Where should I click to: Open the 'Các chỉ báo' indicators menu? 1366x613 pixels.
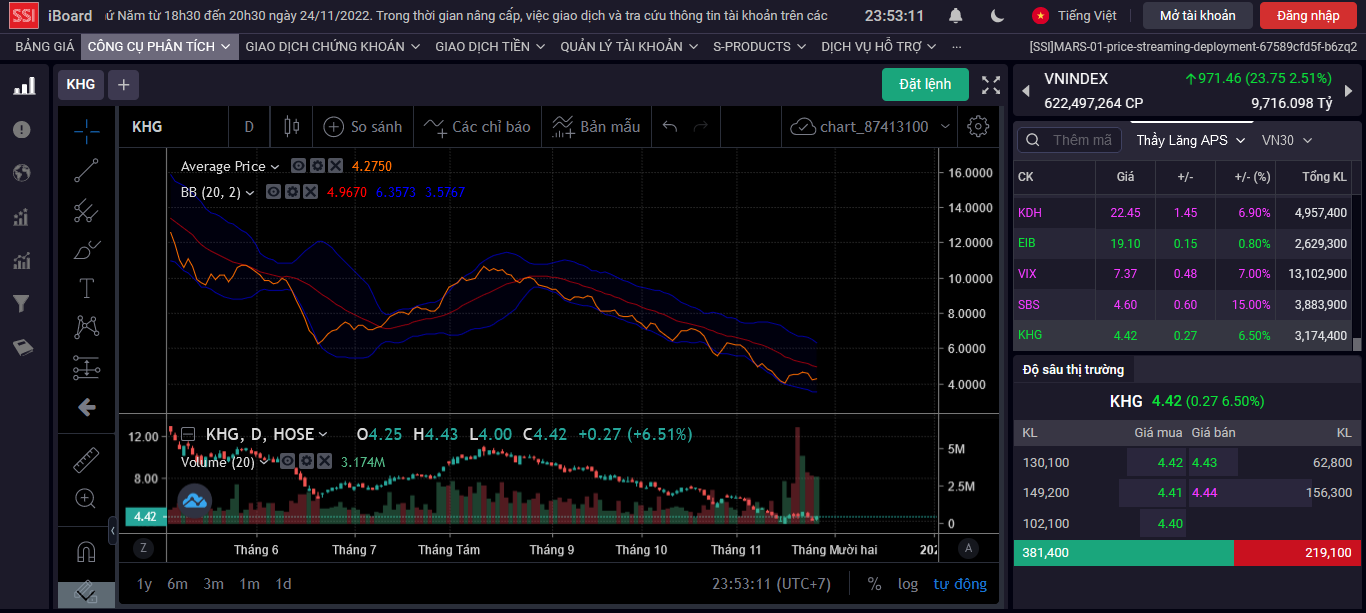477,127
